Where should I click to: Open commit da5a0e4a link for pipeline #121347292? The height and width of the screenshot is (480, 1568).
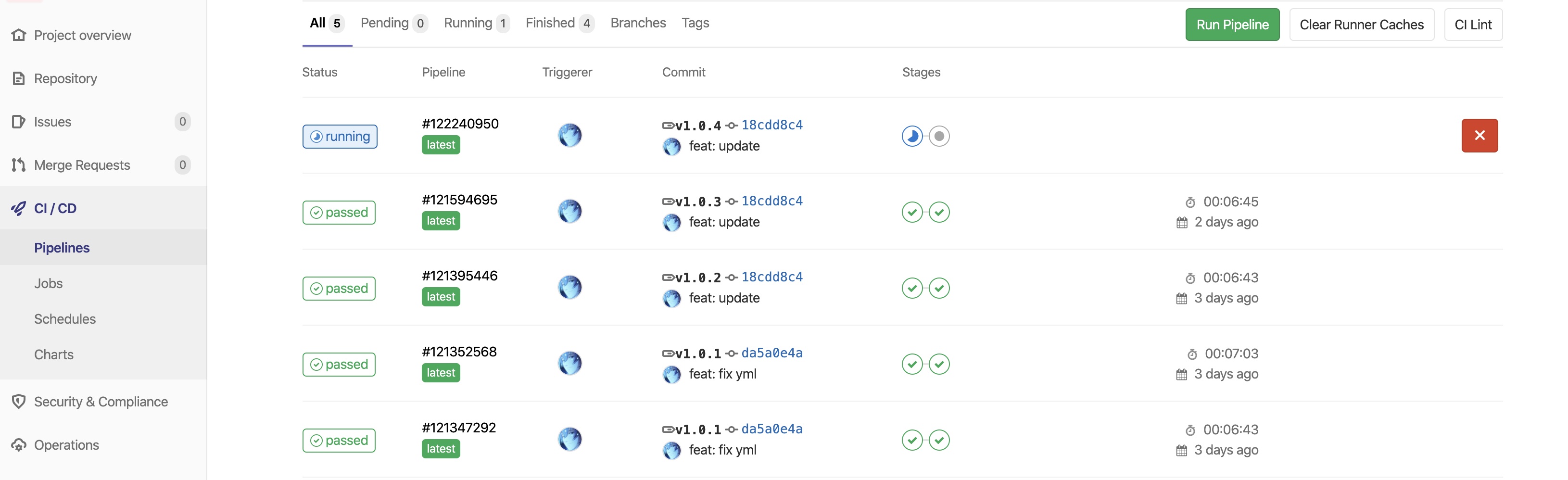(x=771, y=429)
